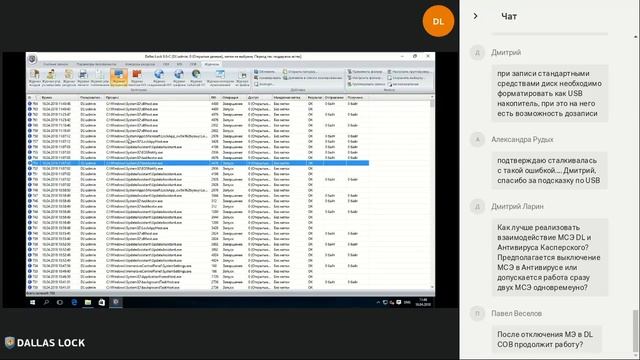This screenshot has width=640, height=360.
Task: Switch to the МЭ ribbon tab
Action: point(180,64)
